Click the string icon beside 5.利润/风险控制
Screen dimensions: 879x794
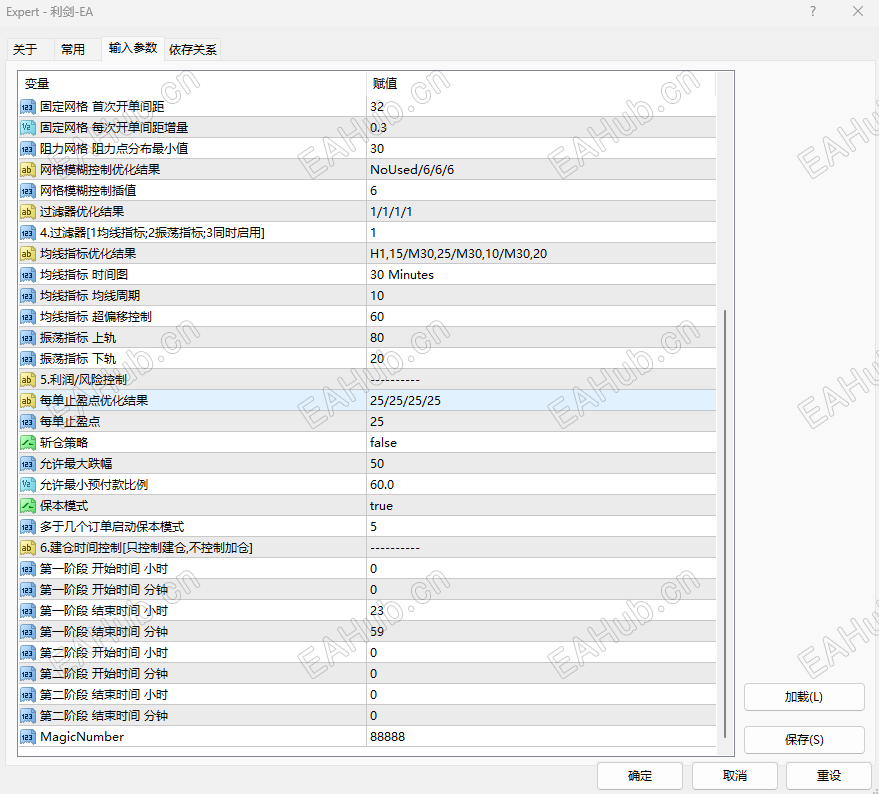click(27, 380)
